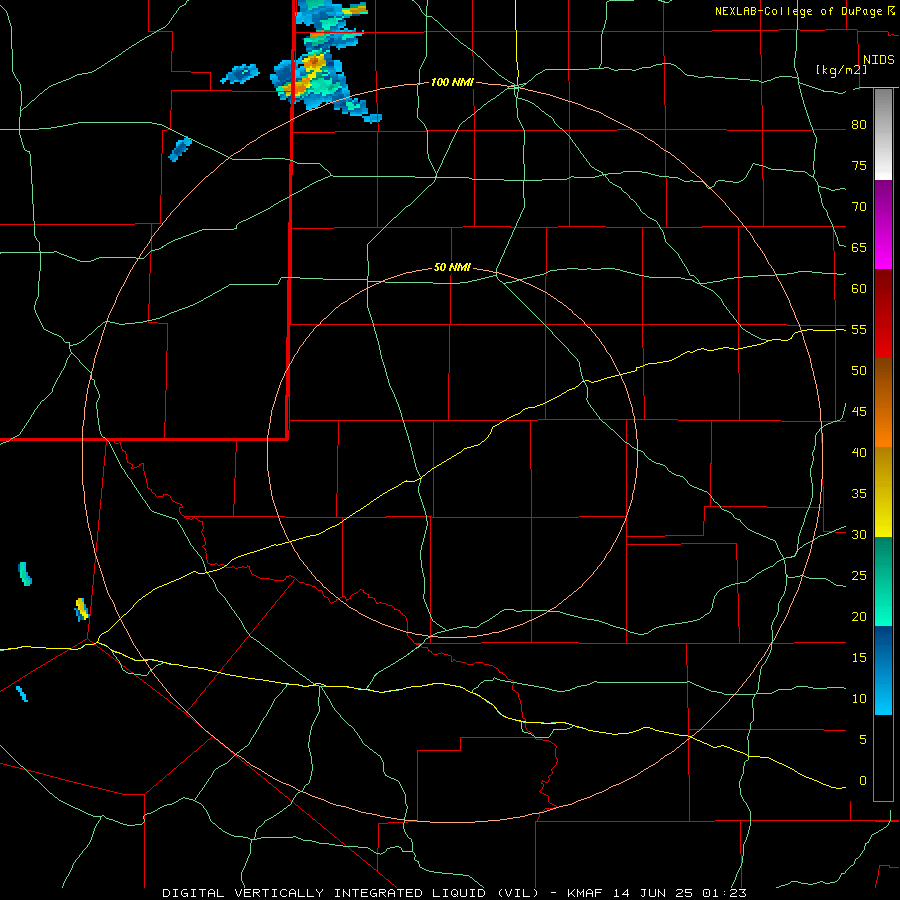Viewport: 900px width, 900px height.
Task: Click the scale value 80 label
Action: (859, 125)
